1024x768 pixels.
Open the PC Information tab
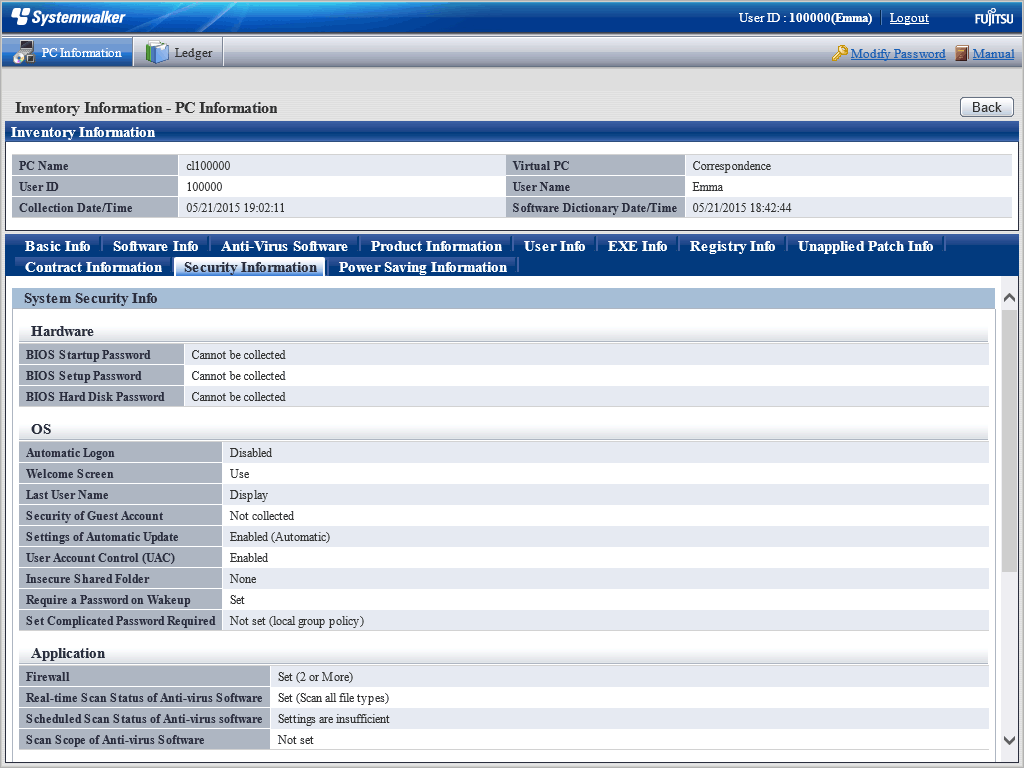click(x=67, y=52)
